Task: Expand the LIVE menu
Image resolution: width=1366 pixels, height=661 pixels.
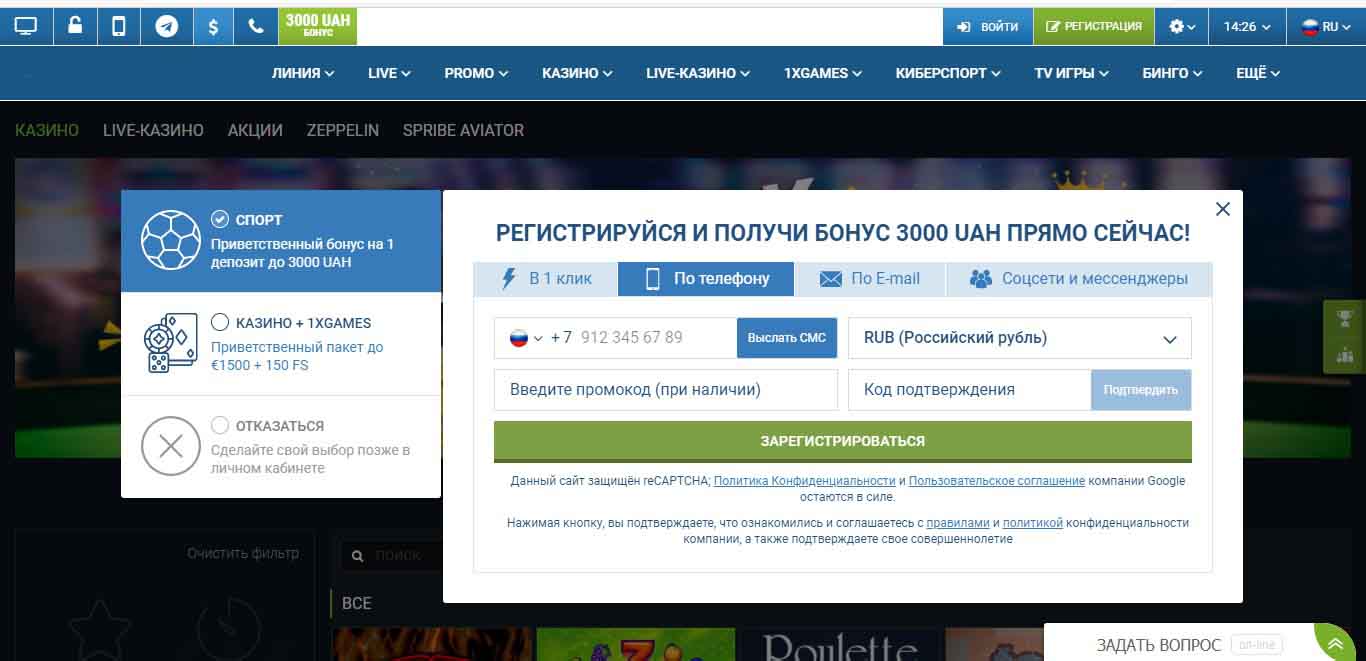Action: point(389,73)
